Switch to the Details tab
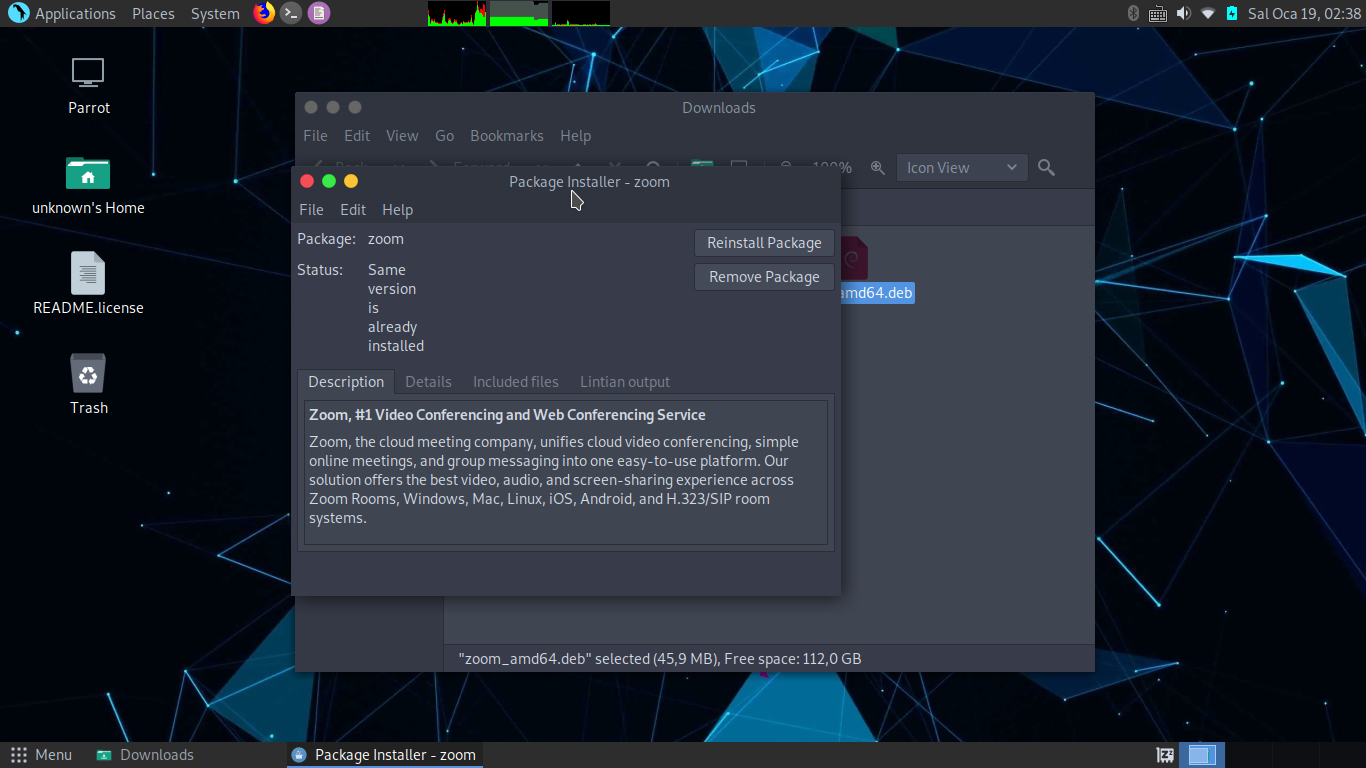 coord(428,382)
